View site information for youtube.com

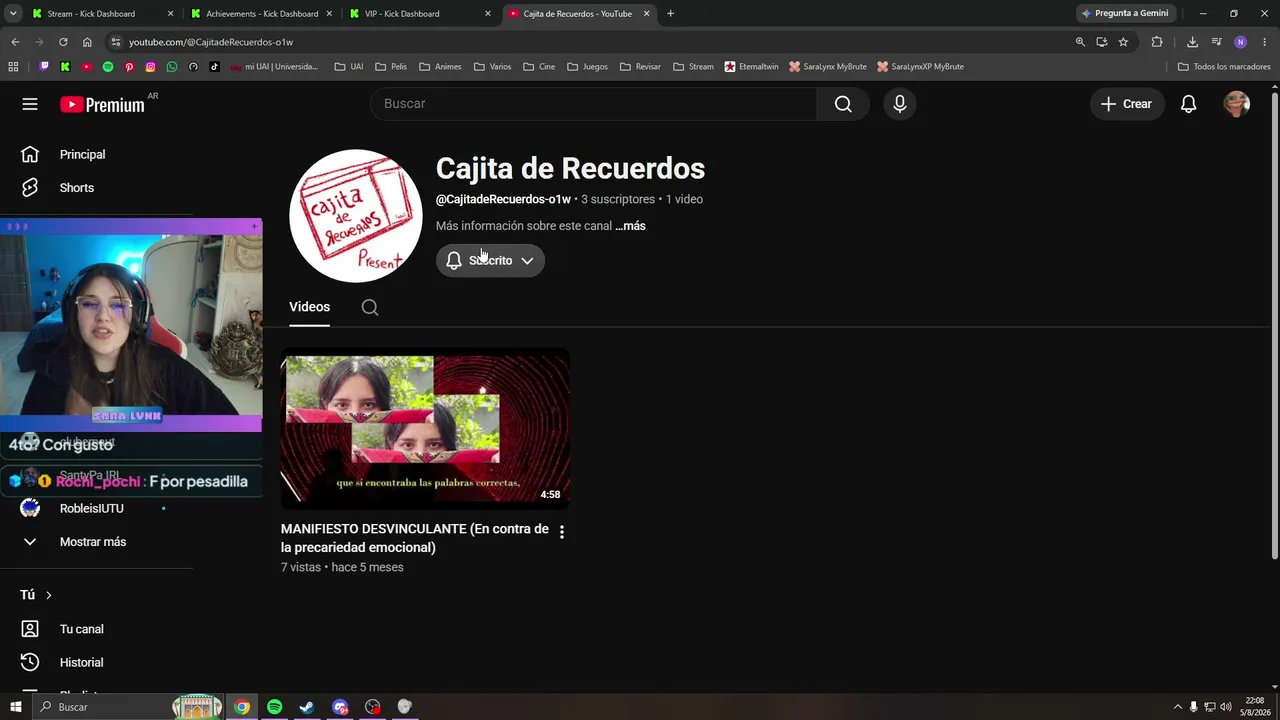(116, 42)
